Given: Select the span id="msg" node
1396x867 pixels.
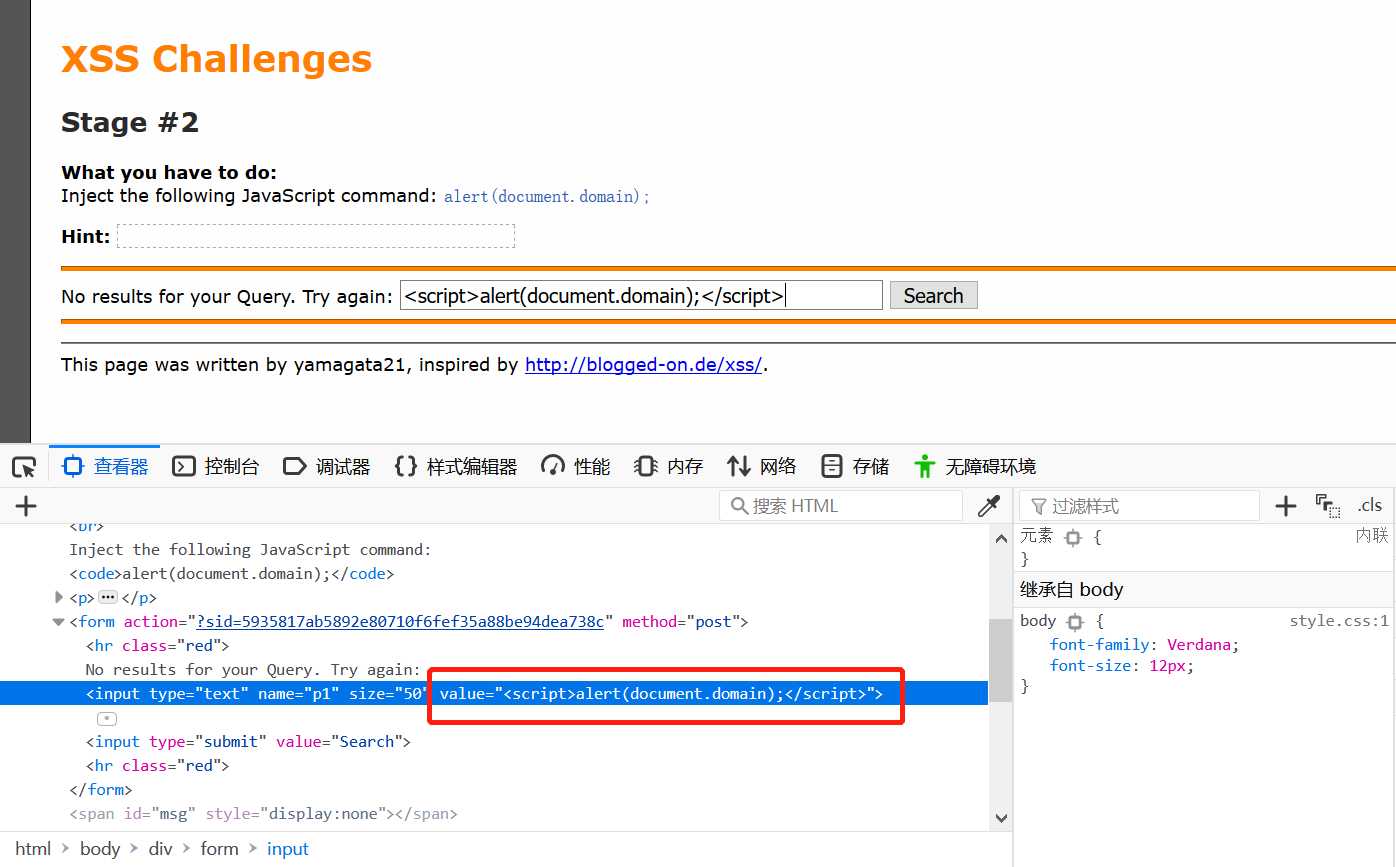Looking at the screenshot, I should (x=263, y=814).
